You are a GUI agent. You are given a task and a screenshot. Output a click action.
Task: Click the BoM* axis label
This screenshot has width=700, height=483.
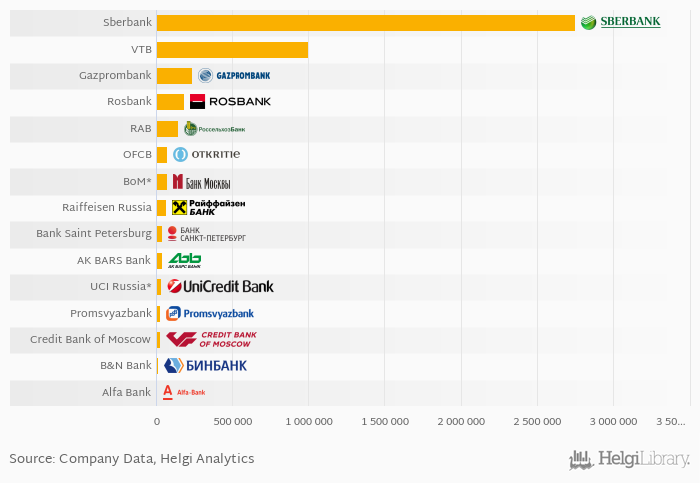pyautogui.click(x=137, y=181)
